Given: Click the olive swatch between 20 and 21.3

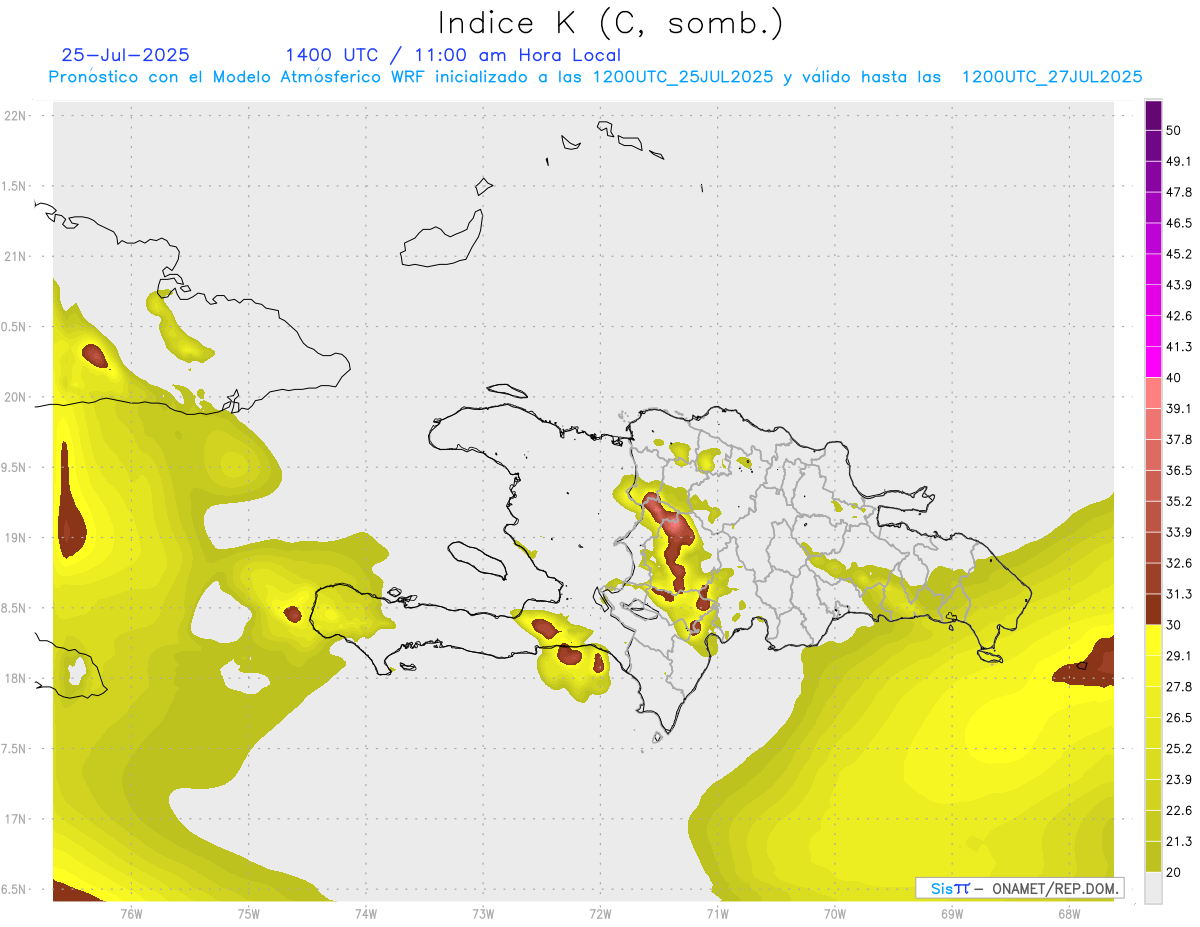Looking at the screenshot, I should pyautogui.click(x=1153, y=856).
